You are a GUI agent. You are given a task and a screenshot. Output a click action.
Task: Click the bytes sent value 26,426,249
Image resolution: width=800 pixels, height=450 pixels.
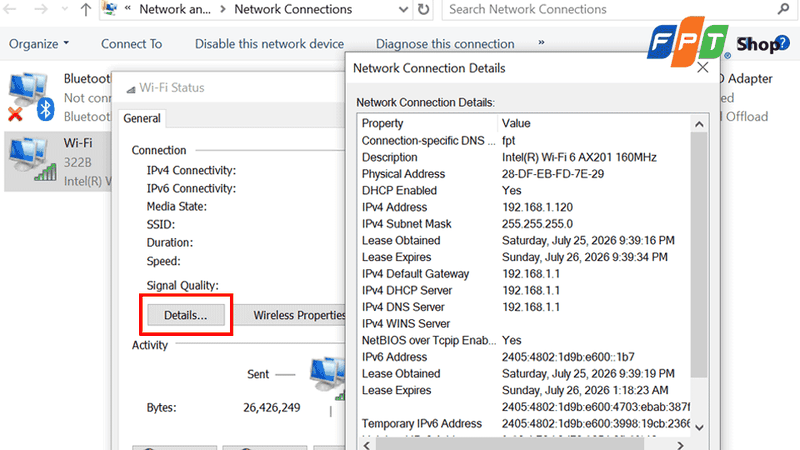click(271, 408)
